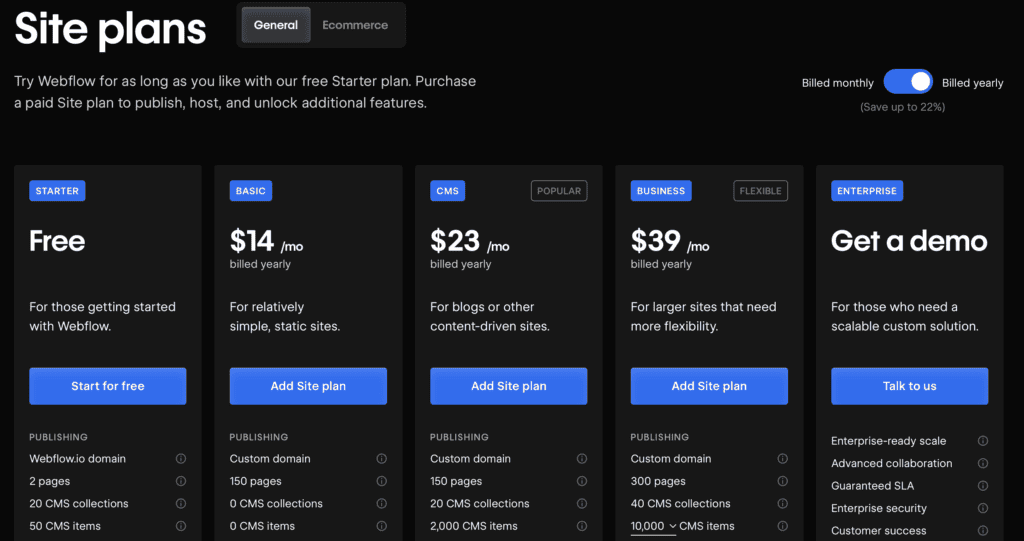The height and width of the screenshot is (541, 1024).
Task: Click 40 CMS collections text
Action: pos(680,504)
